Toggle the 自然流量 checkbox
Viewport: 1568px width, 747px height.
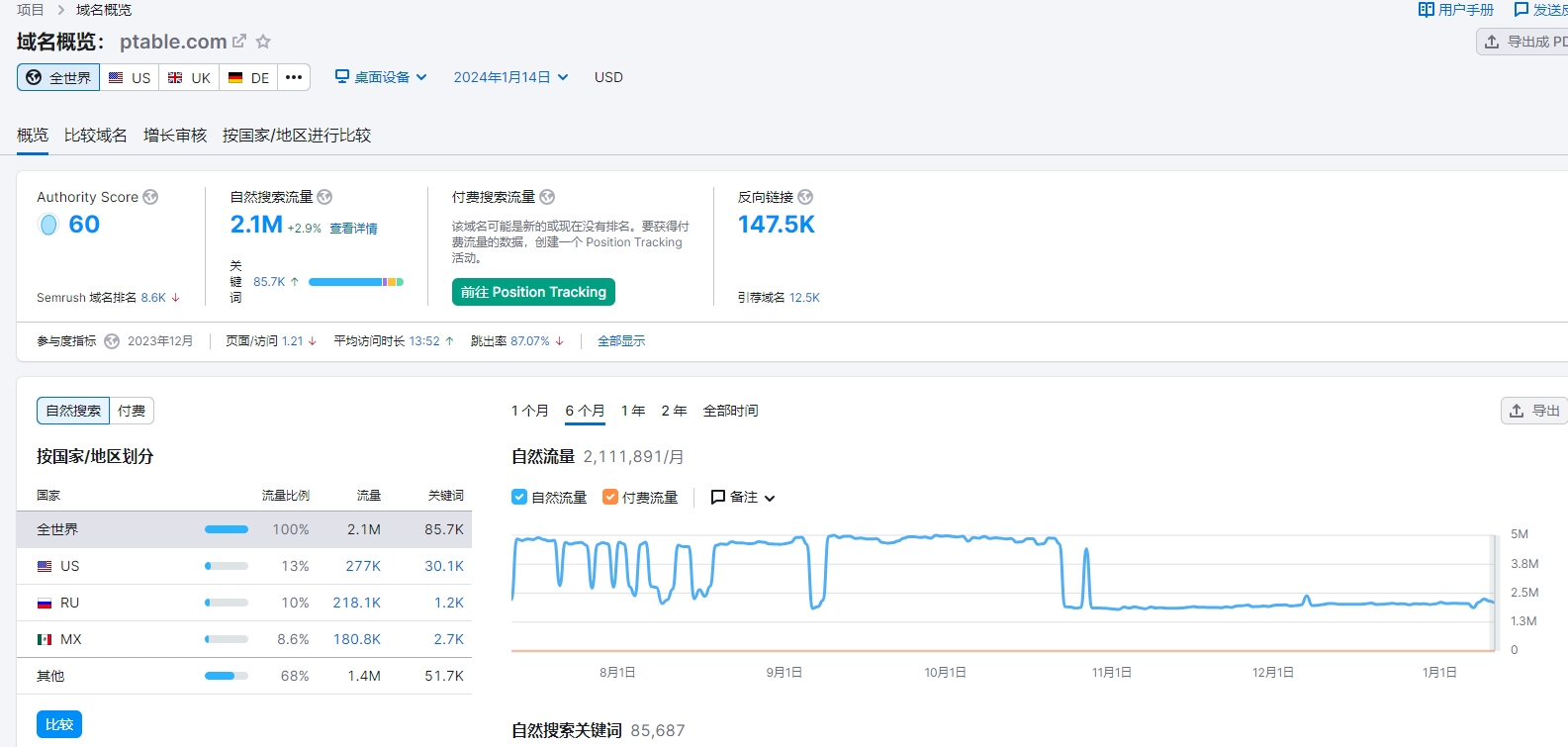[519, 497]
